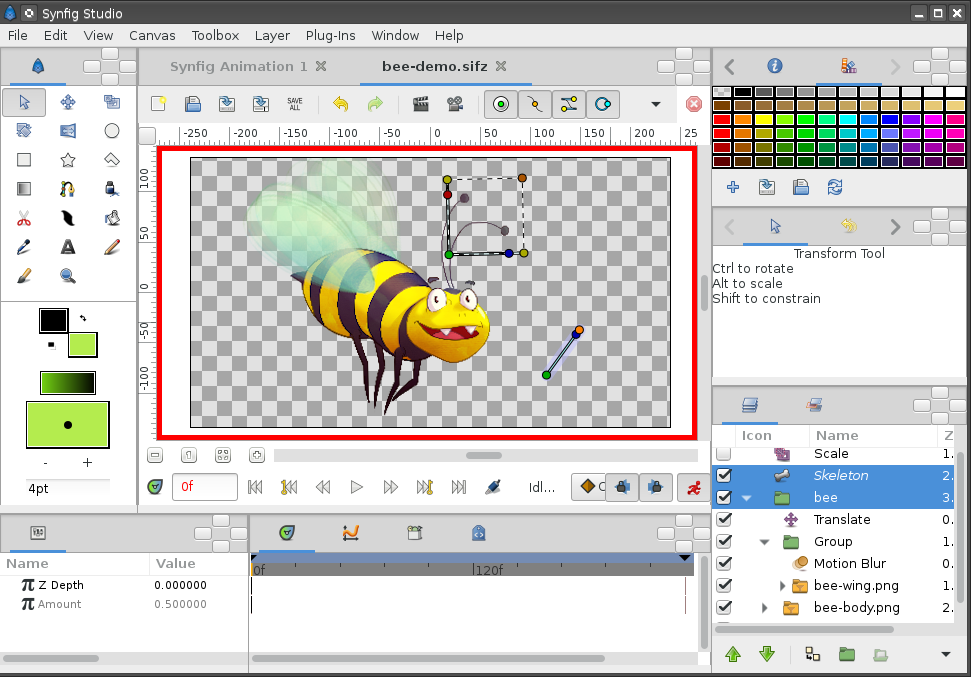This screenshot has height=677, width=971.
Task: Select the Spline tool
Action: point(67,188)
